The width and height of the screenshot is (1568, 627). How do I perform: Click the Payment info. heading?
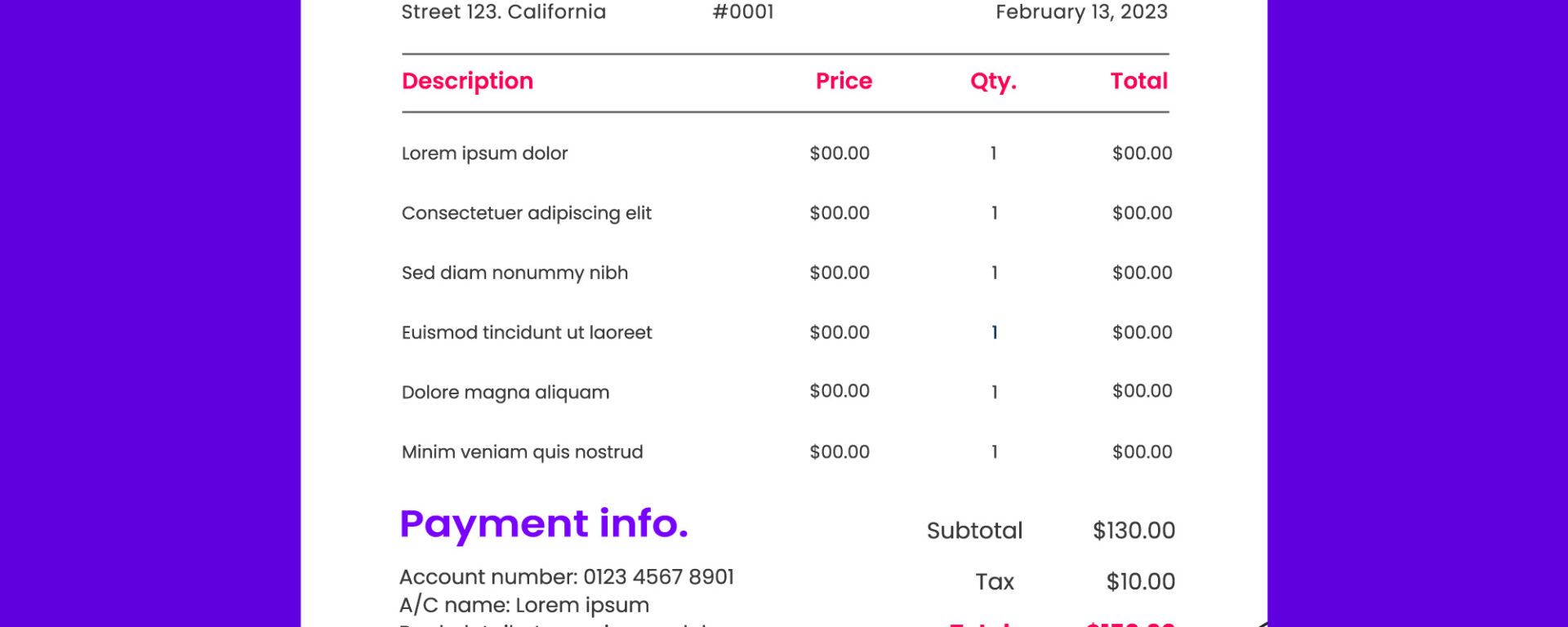tap(543, 523)
